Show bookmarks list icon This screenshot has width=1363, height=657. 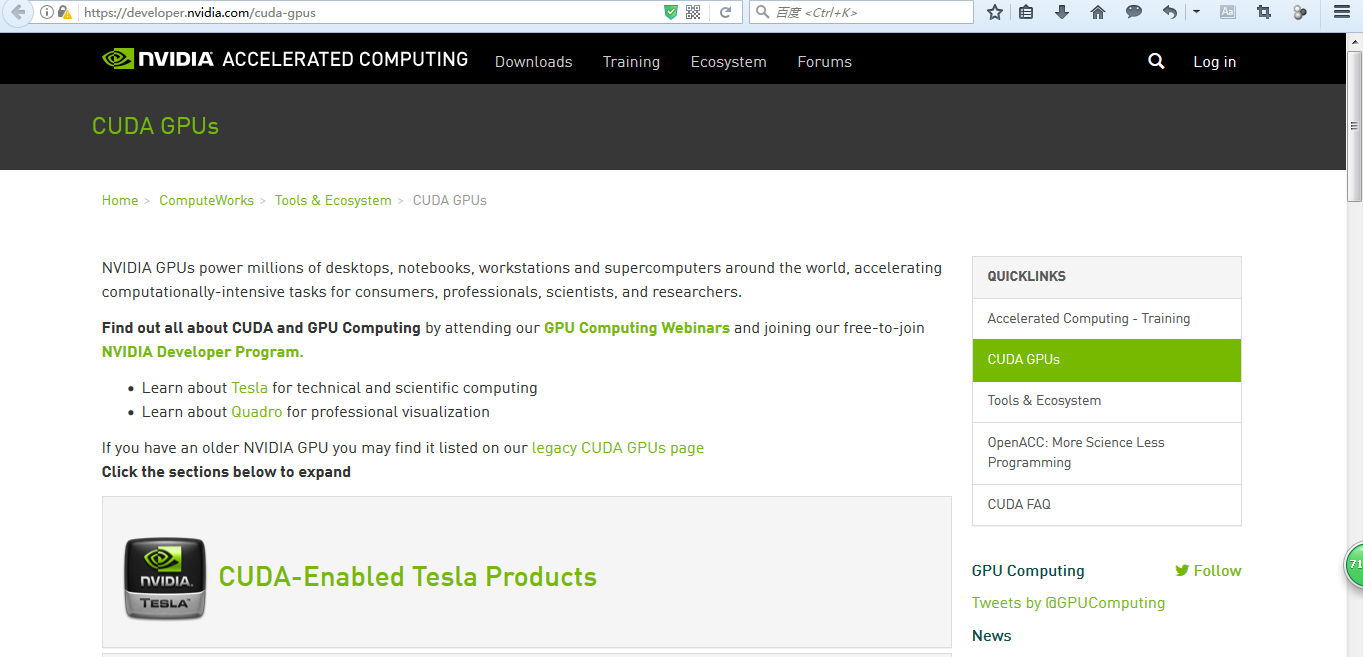tap(1026, 12)
